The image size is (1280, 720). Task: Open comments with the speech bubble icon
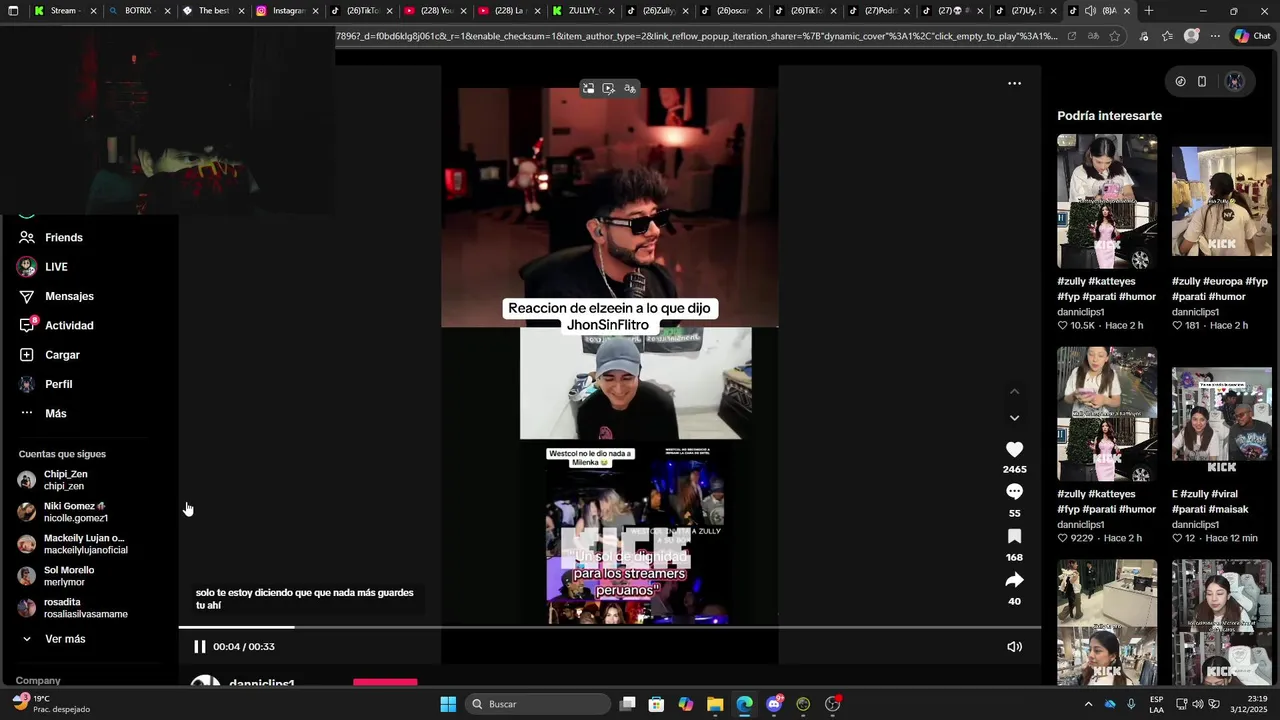pos(1014,492)
